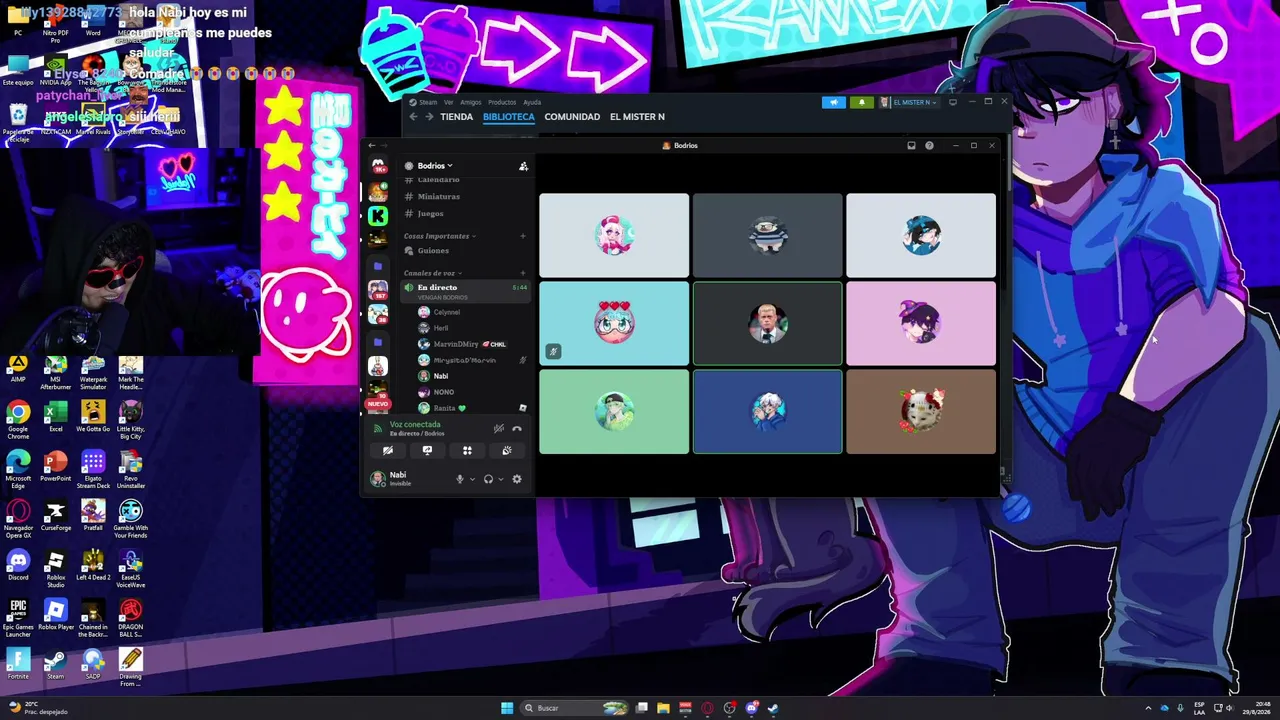The height and width of the screenshot is (720, 1280).
Task: Open Discord direct messages home icon
Action: pyautogui.click(x=378, y=166)
